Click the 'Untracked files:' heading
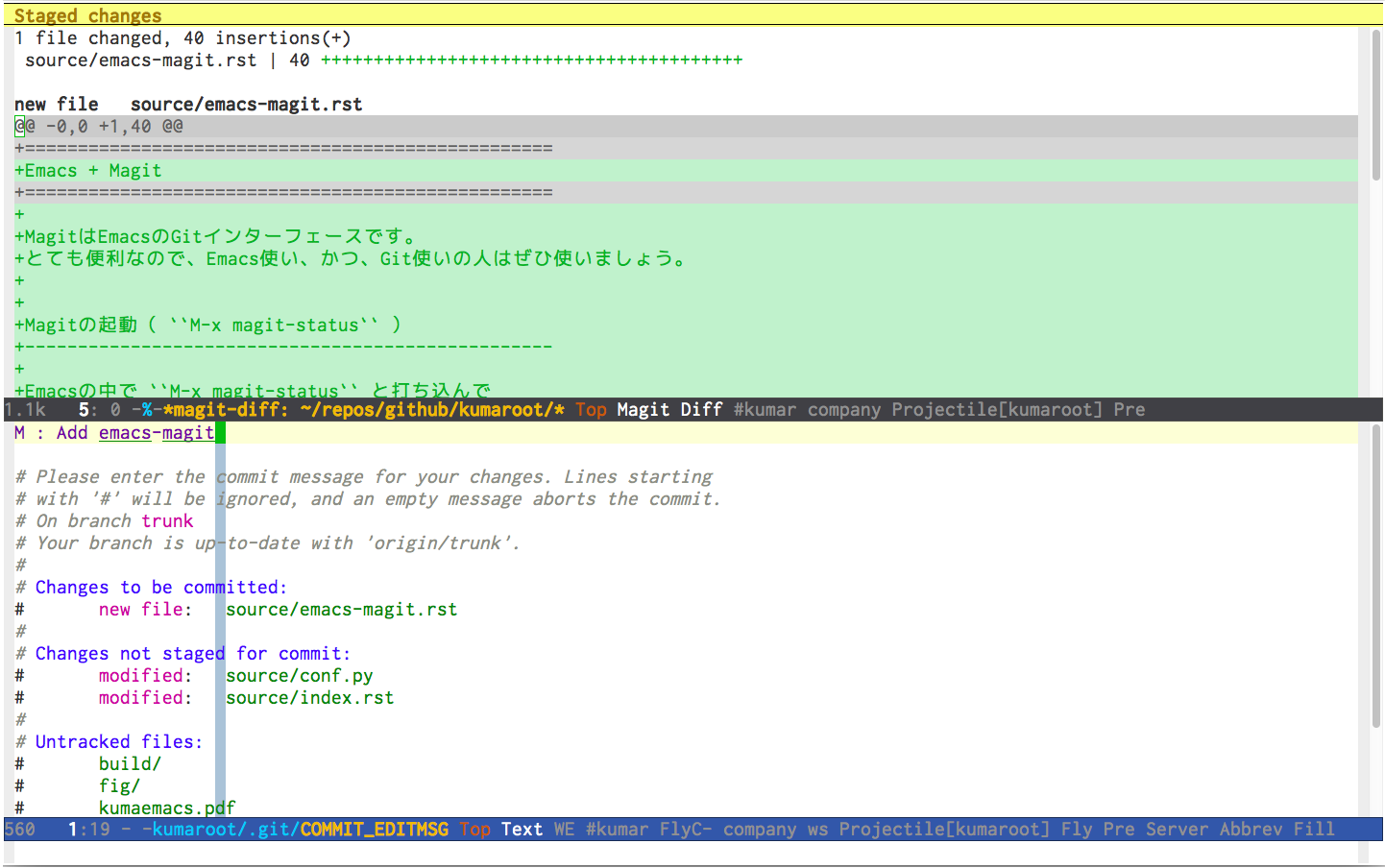Viewport: 1385px width, 868px height. coord(119,741)
